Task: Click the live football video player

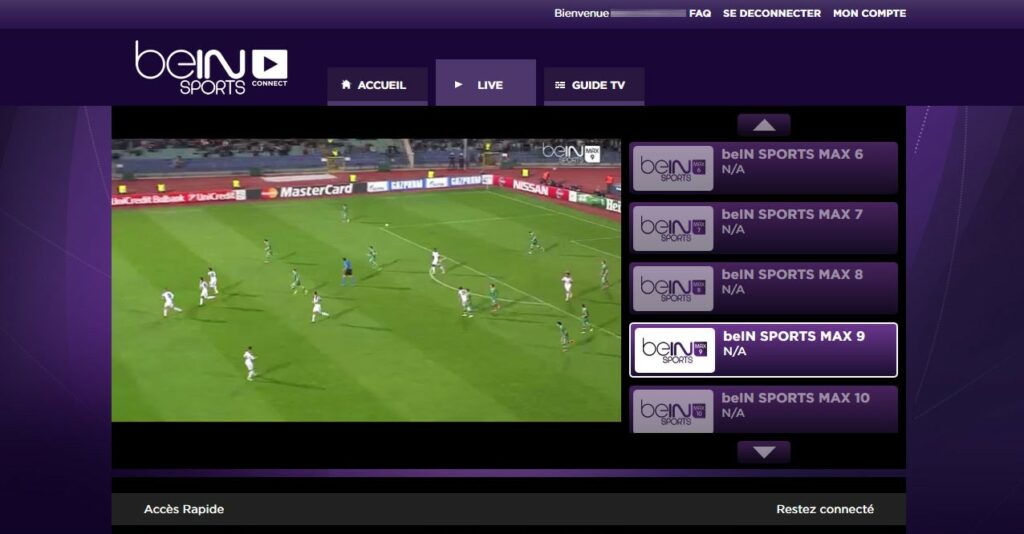Action: coord(366,280)
